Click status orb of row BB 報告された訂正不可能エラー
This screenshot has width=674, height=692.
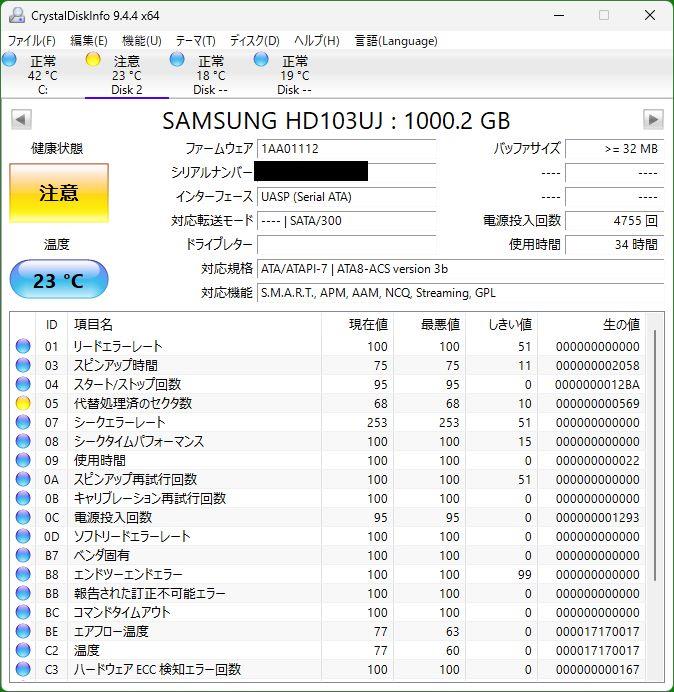coord(23,594)
